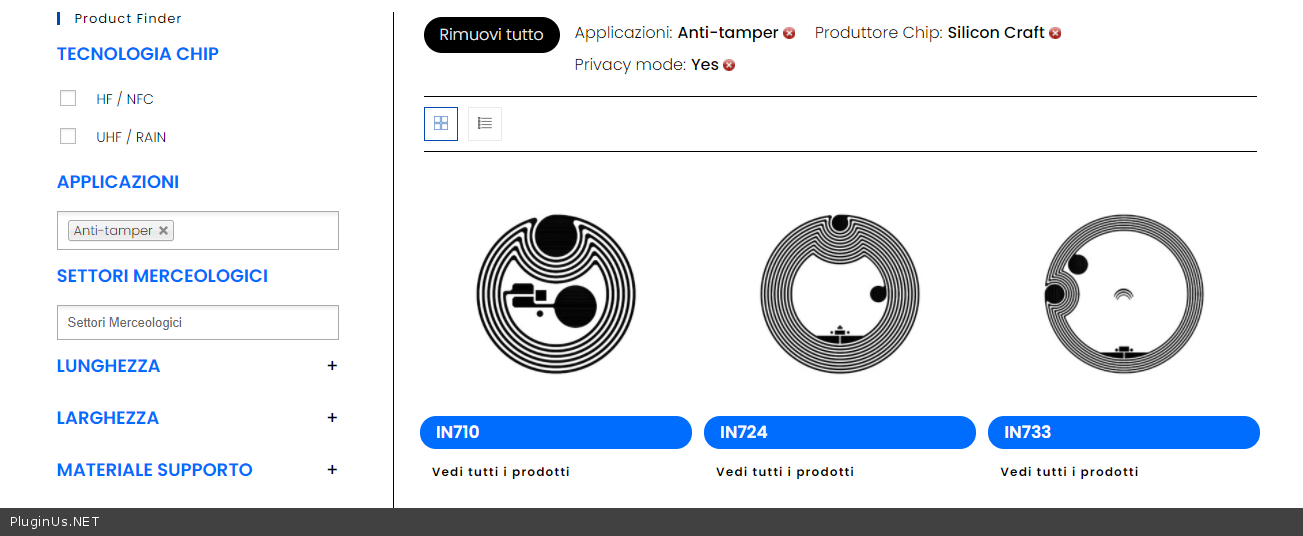The width and height of the screenshot is (1303, 536).
Task: Click Vedi tutti i prodotti under IN710
Action: tap(501, 472)
